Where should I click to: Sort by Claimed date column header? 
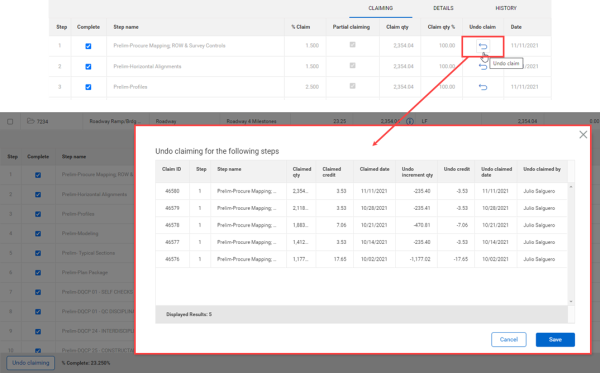pyautogui.click(x=374, y=169)
